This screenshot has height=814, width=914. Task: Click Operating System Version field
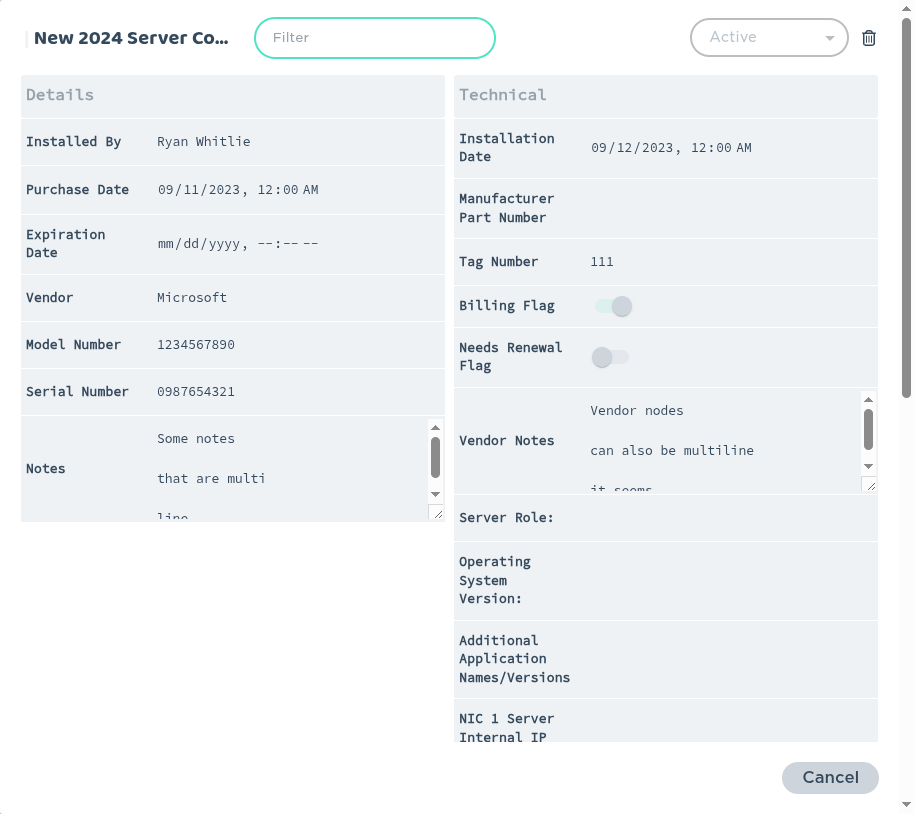click(731, 581)
